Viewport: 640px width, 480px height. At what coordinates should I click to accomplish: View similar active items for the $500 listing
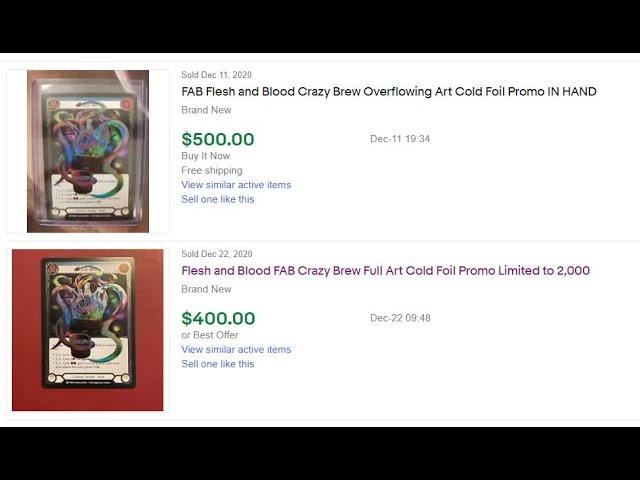click(236, 185)
